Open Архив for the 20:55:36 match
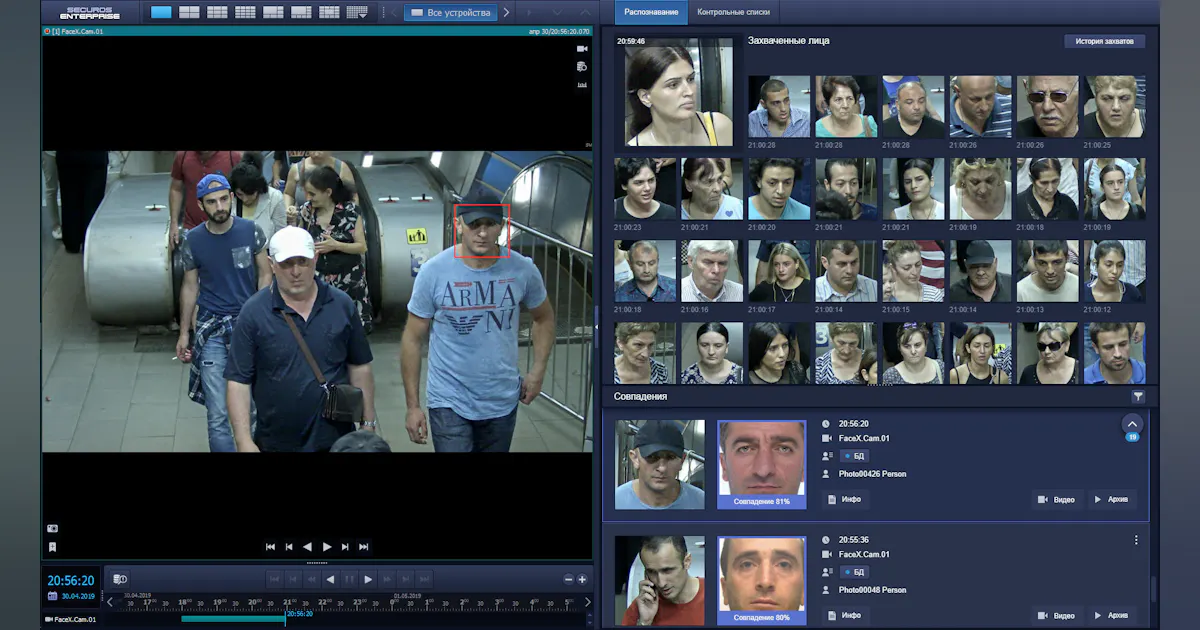This screenshot has width=1200, height=630. 1111,615
